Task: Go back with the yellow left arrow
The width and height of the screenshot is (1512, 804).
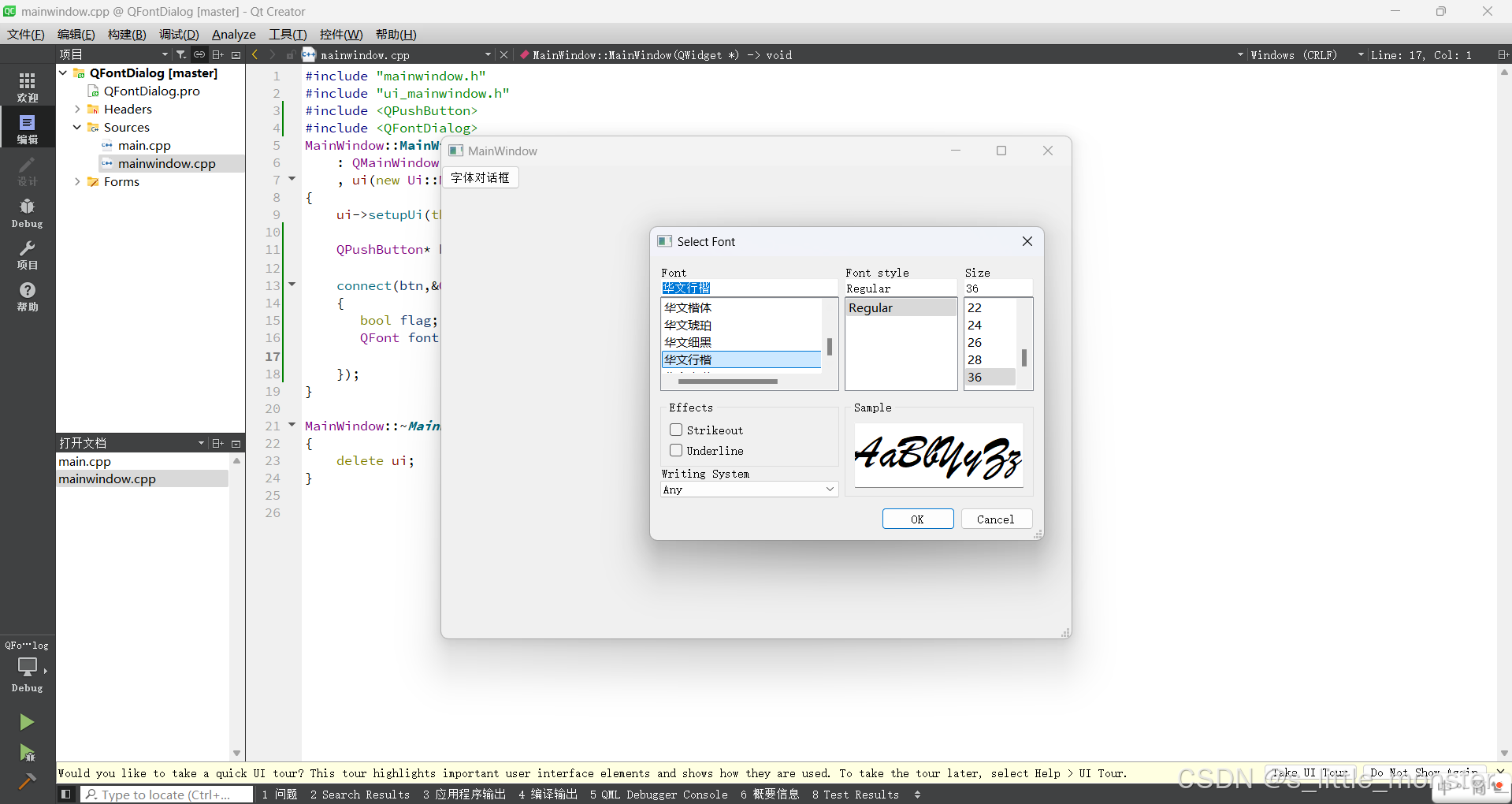Action: (x=254, y=54)
